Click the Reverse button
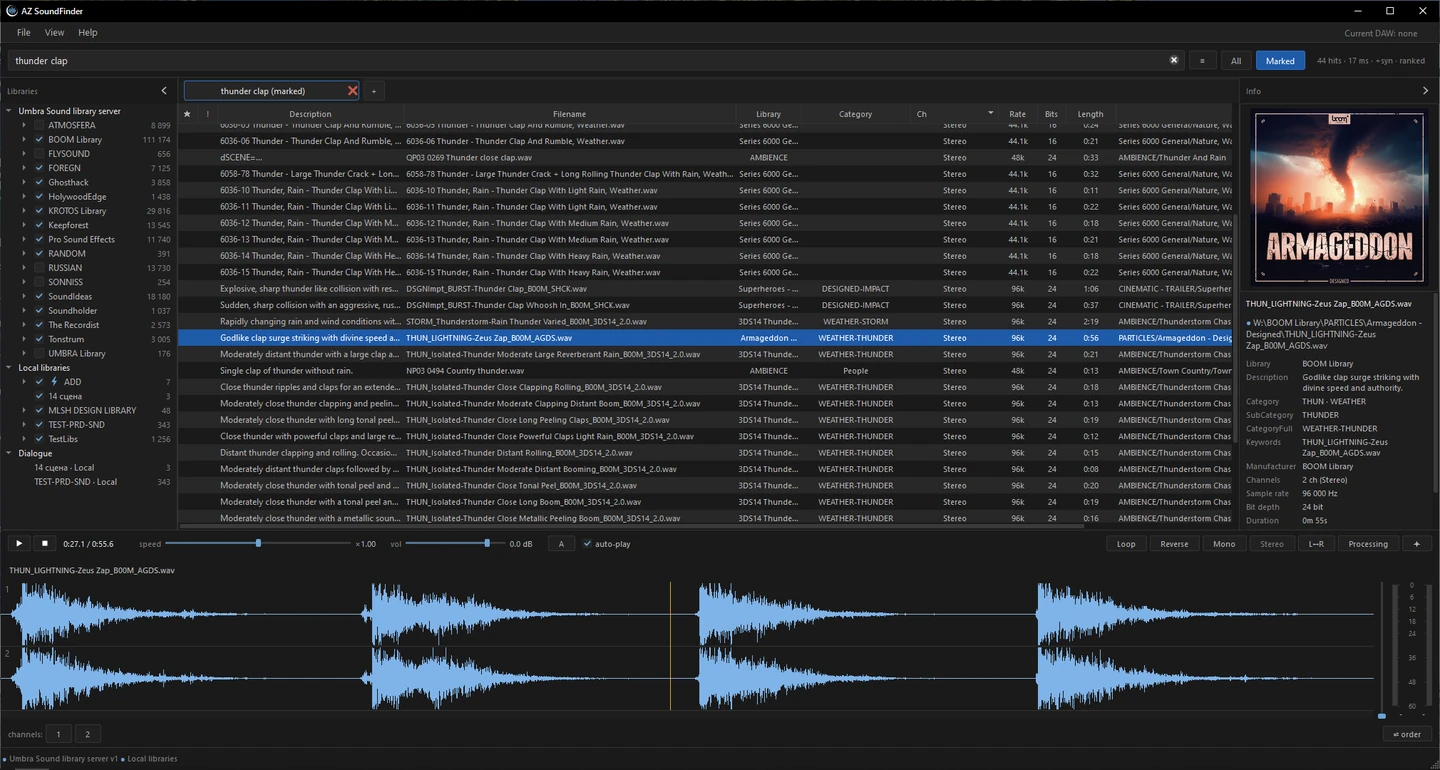Screen dimensions: 1440x770 click(x=1174, y=544)
